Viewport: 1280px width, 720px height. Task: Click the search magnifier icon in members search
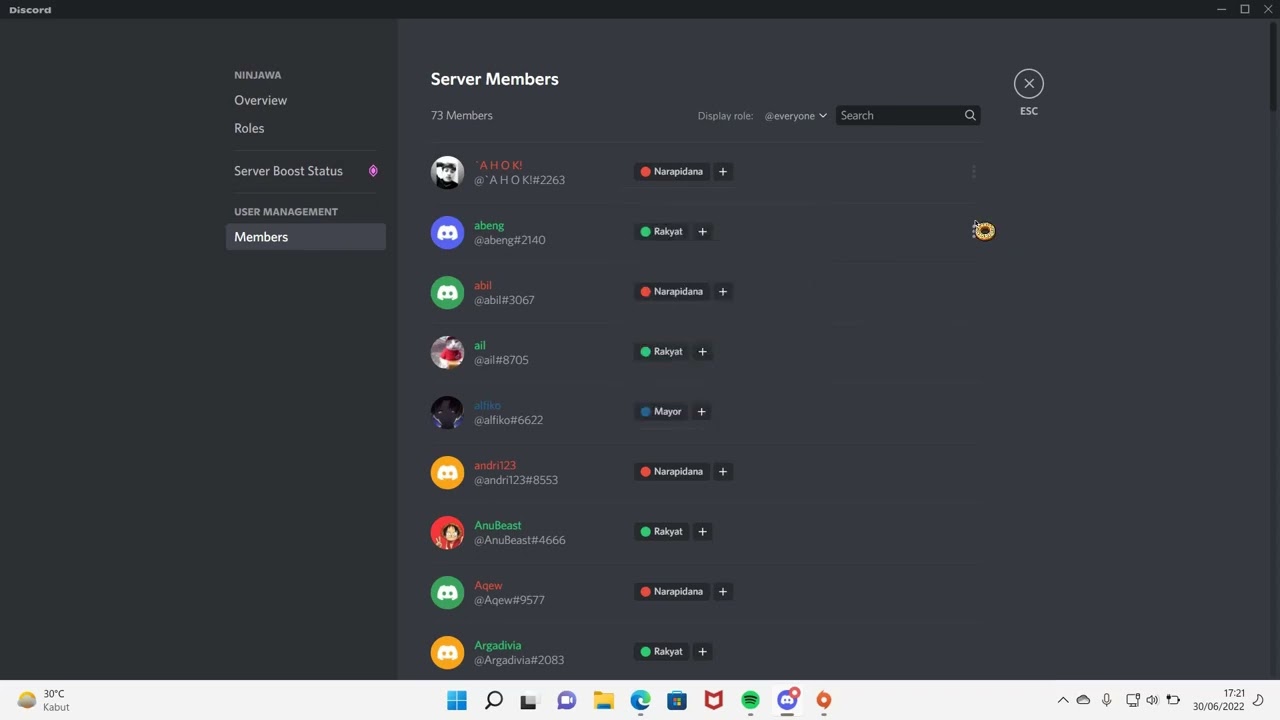click(970, 116)
